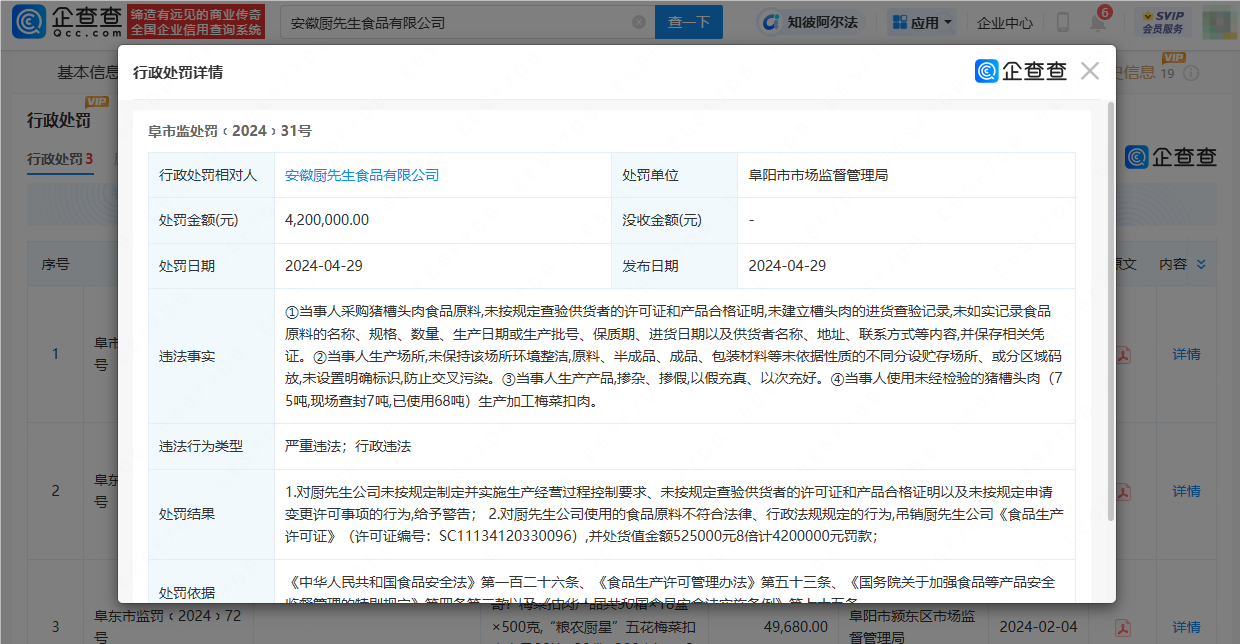
Task: Click the 行政处罚详情 dialog title
Action: click(x=178, y=72)
